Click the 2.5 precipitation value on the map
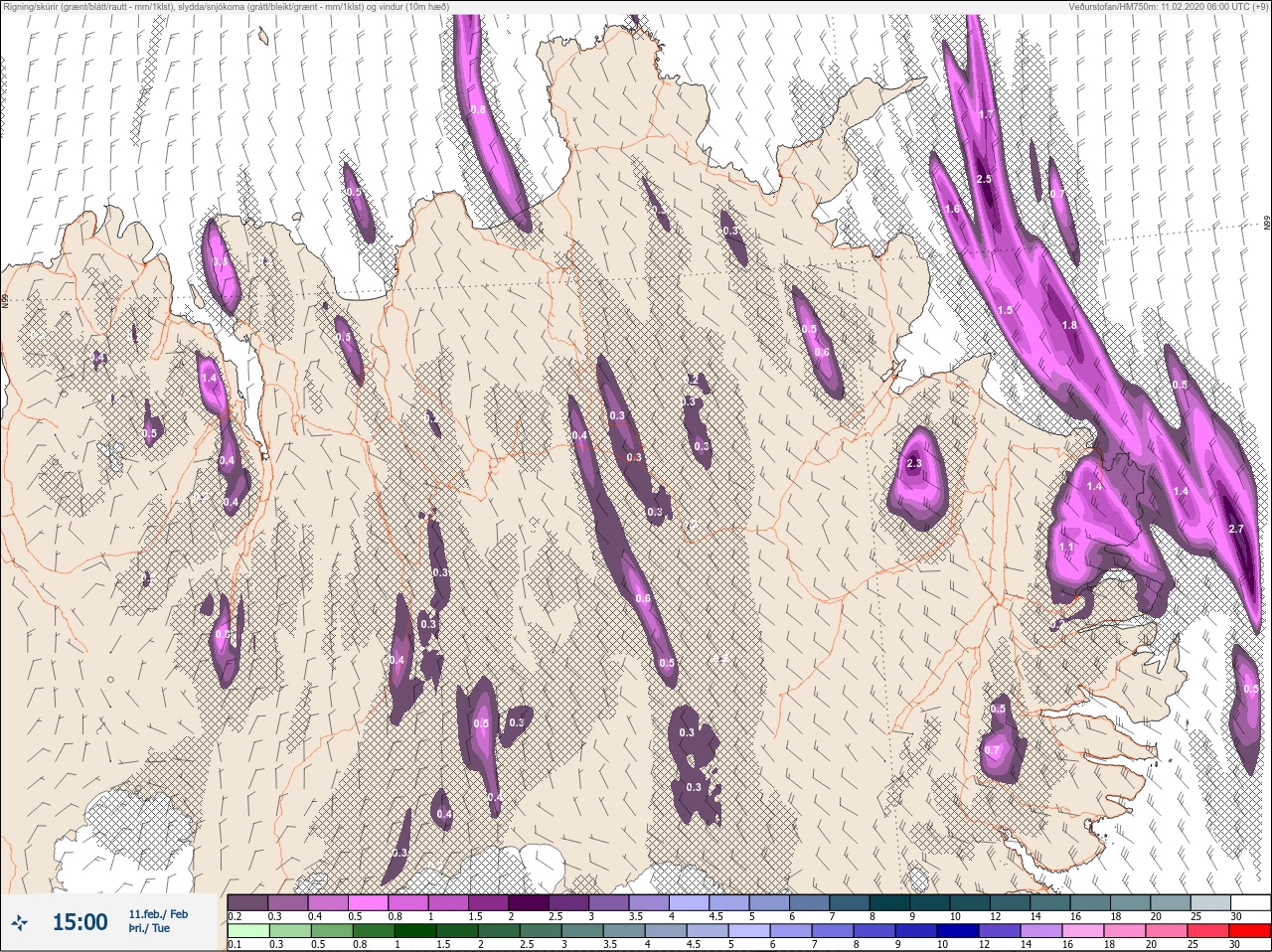1272x952 pixels. (984, 179)
